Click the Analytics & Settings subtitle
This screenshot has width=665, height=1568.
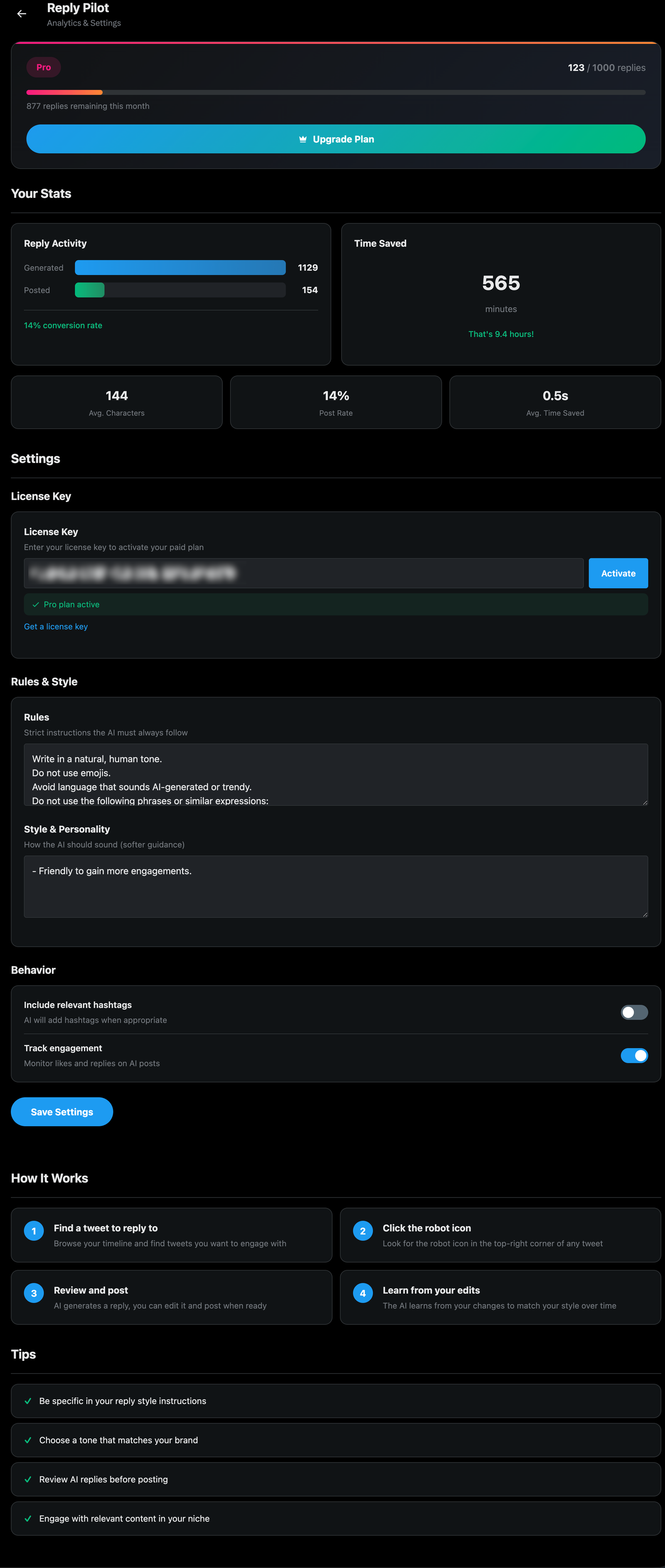click(84, 23)
